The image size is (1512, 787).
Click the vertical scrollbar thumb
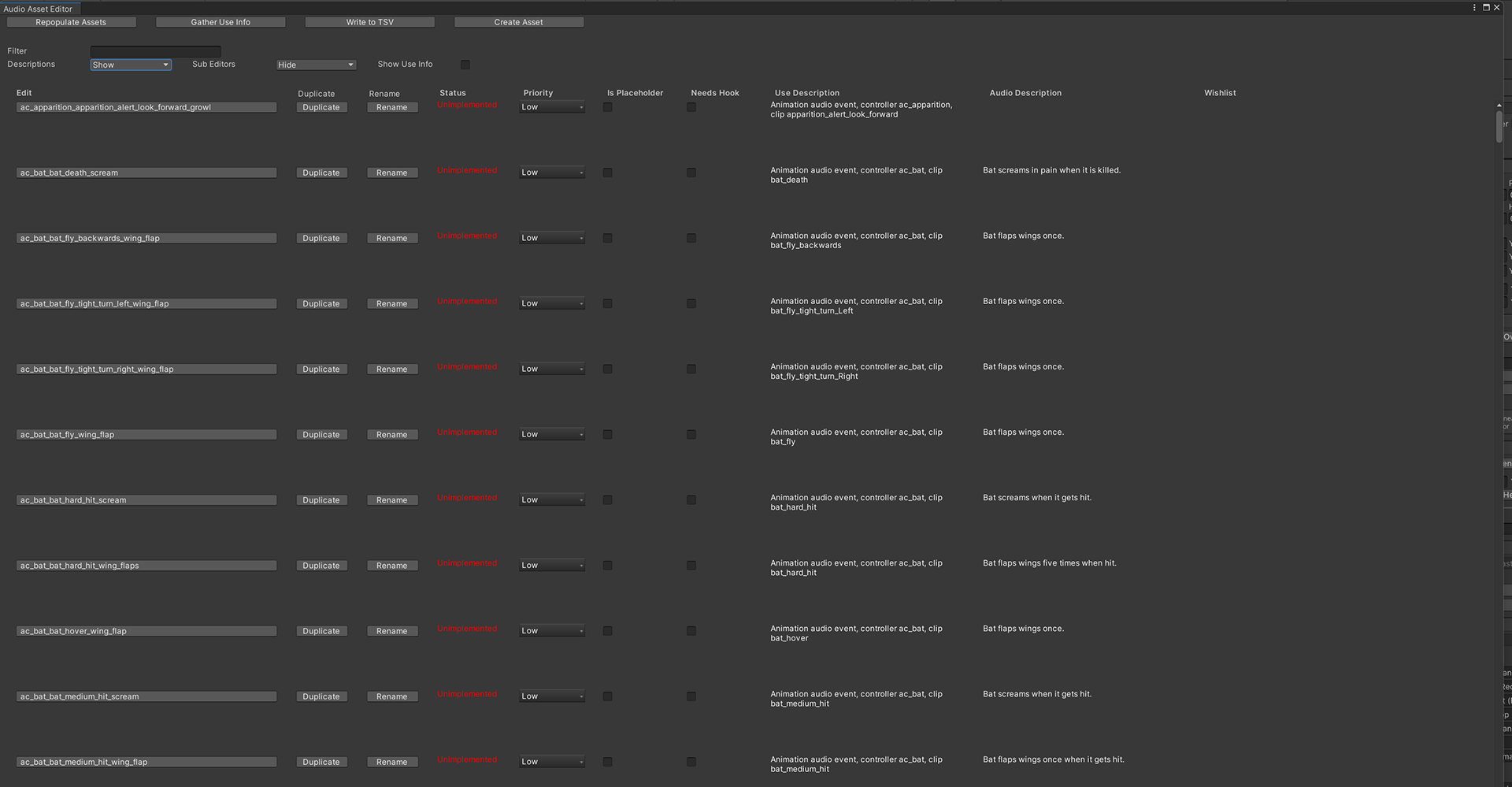point(1499,127)
